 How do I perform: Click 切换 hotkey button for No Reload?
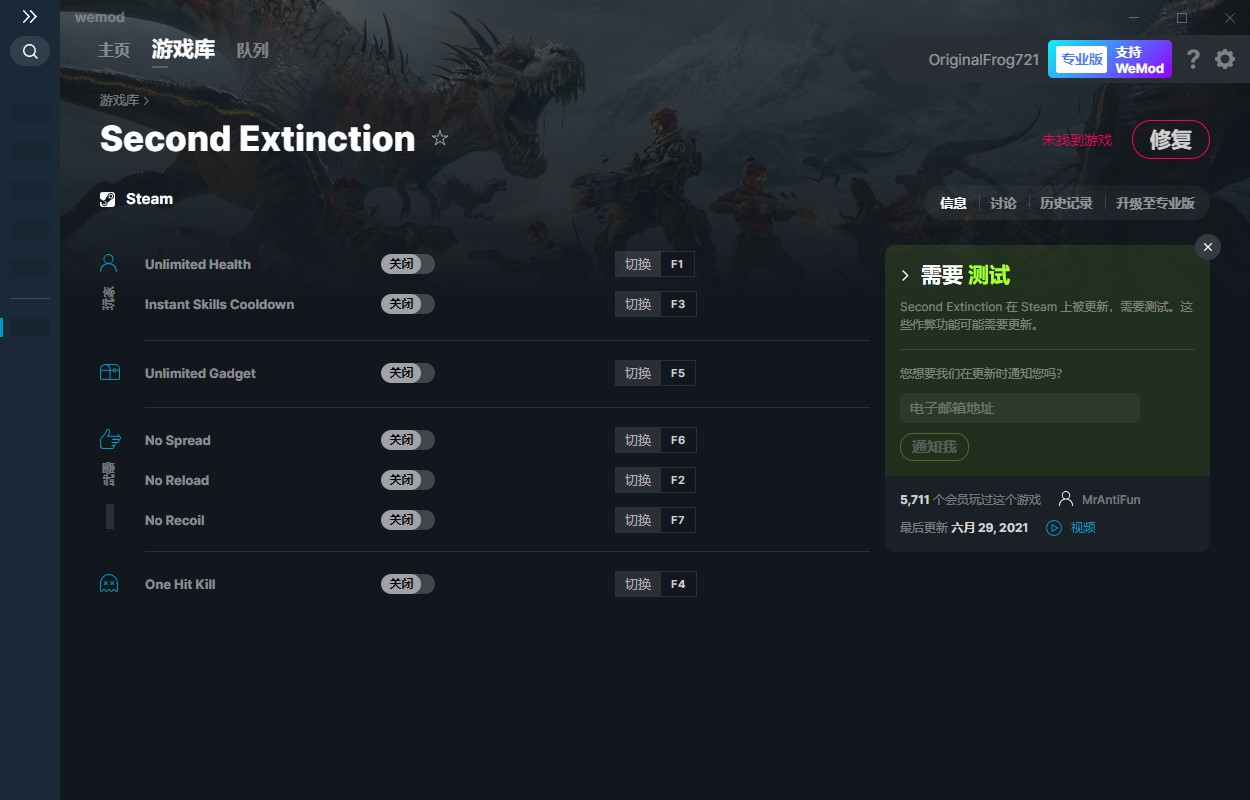[x=638, y=480]
